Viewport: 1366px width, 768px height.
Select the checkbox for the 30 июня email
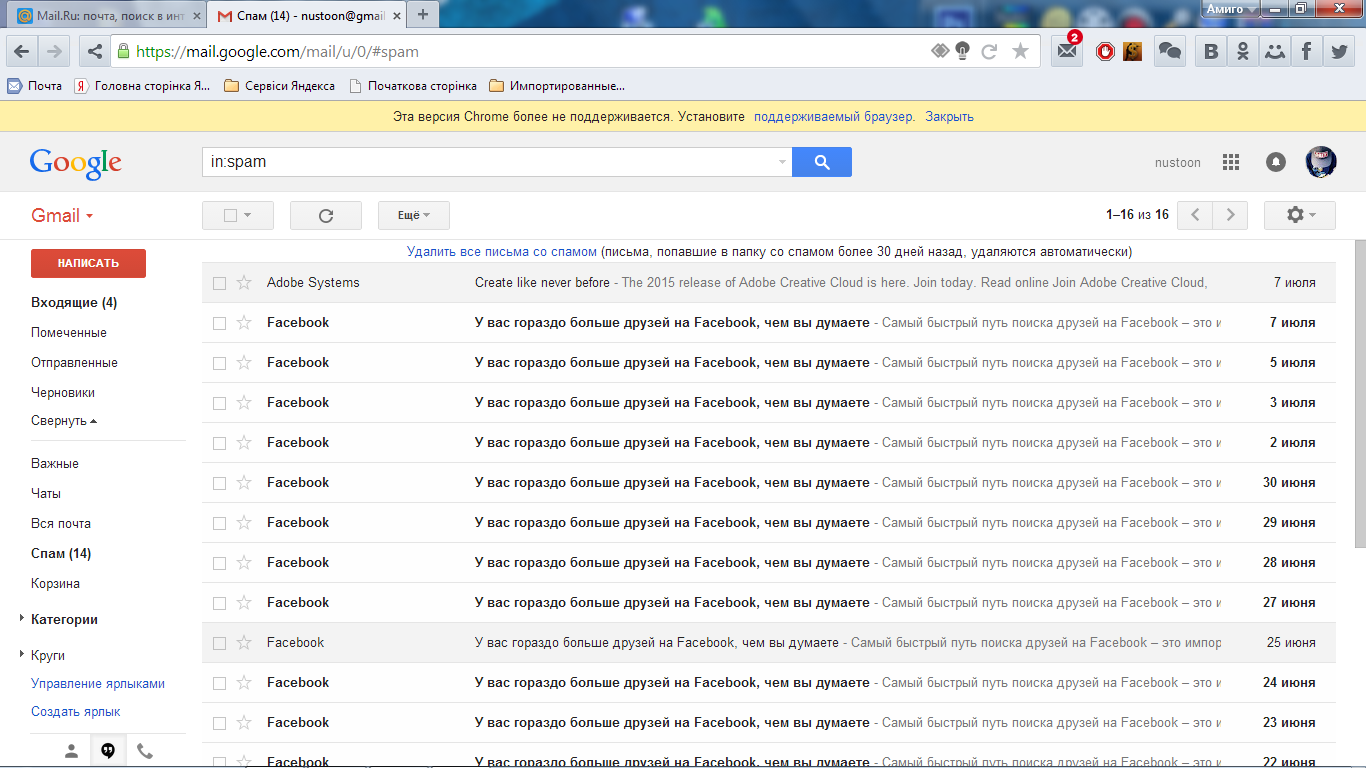click(219, 483)
